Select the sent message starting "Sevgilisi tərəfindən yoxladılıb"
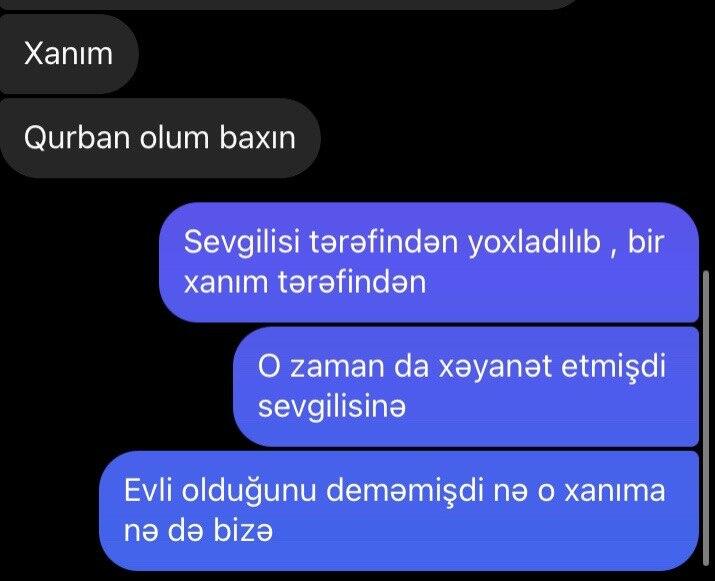Viewport: 715px width, 581px height. 429,262
